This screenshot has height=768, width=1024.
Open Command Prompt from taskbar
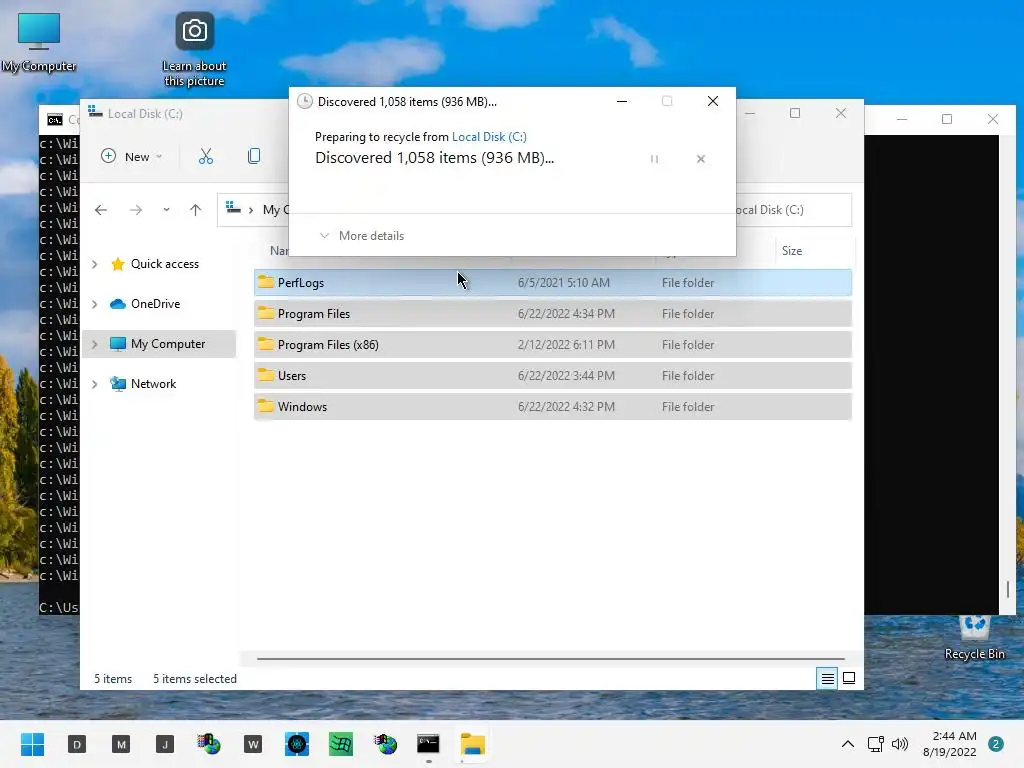coord(428,744)
